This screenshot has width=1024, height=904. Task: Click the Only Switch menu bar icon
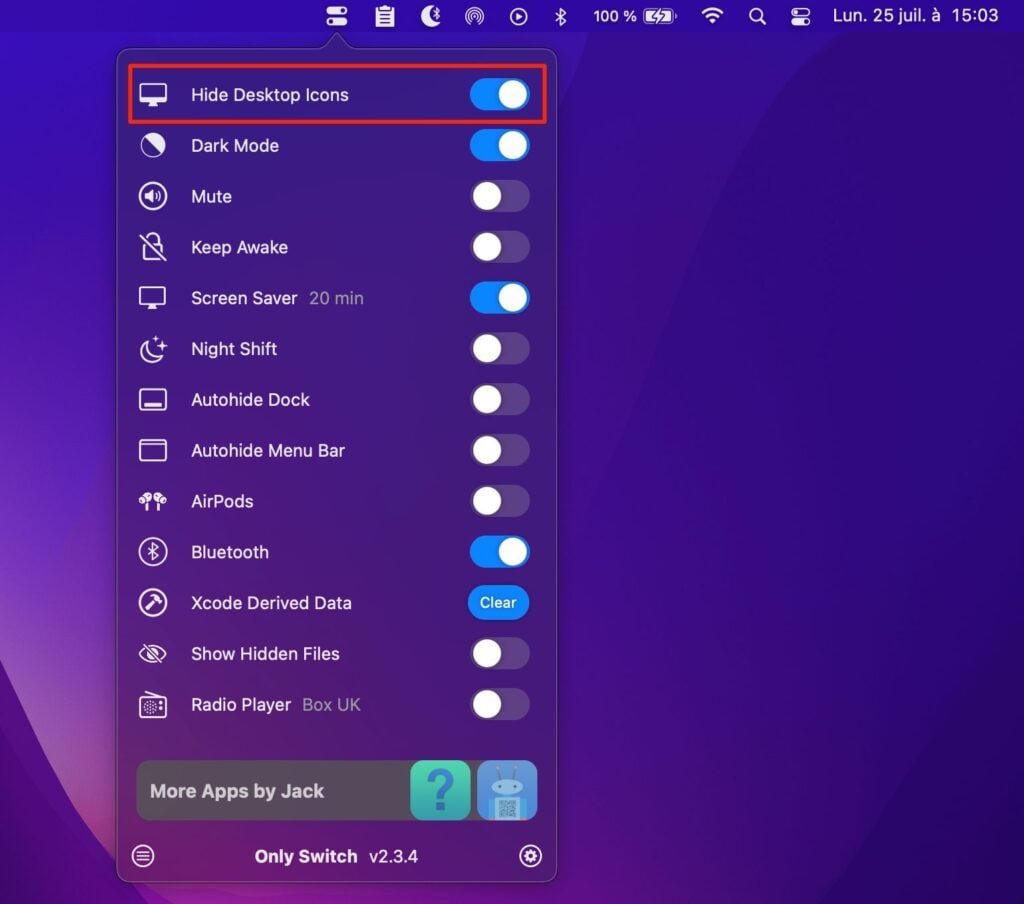(x=337, y=16)
